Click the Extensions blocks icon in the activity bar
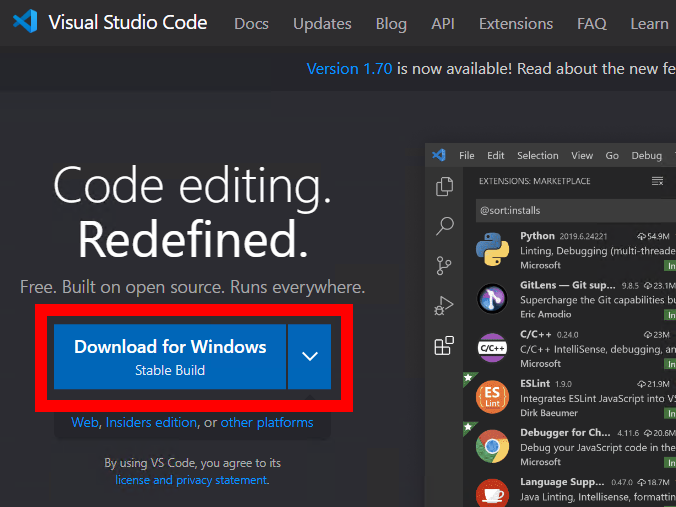 click(444, 345)
